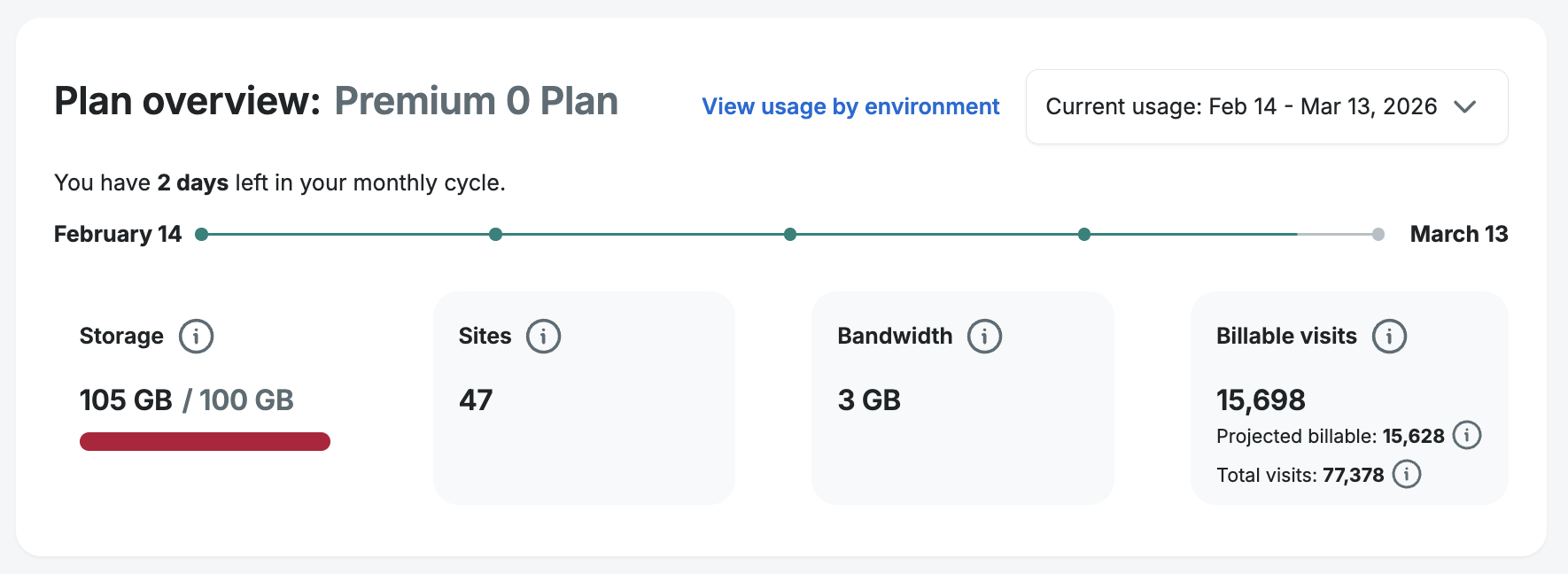Click the Storage info icon
The width and height of the screenshot is (1568, 574).
coord(196,337)
